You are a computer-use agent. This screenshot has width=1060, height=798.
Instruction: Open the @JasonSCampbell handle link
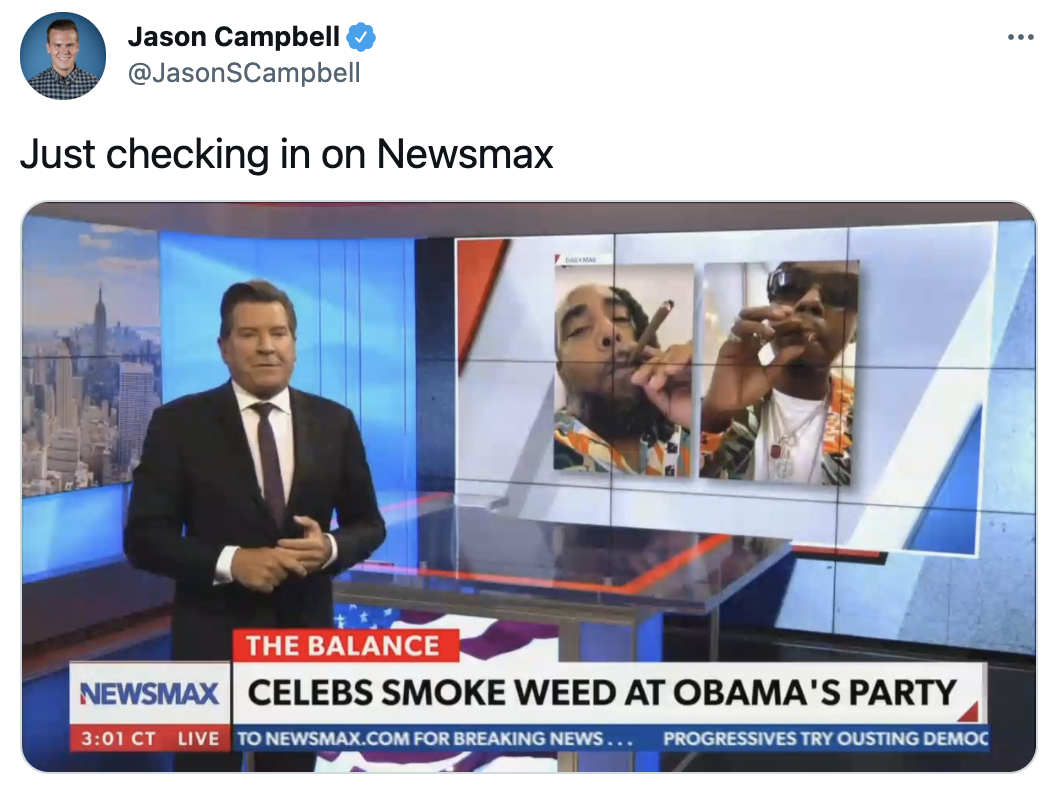pos(244,72)
